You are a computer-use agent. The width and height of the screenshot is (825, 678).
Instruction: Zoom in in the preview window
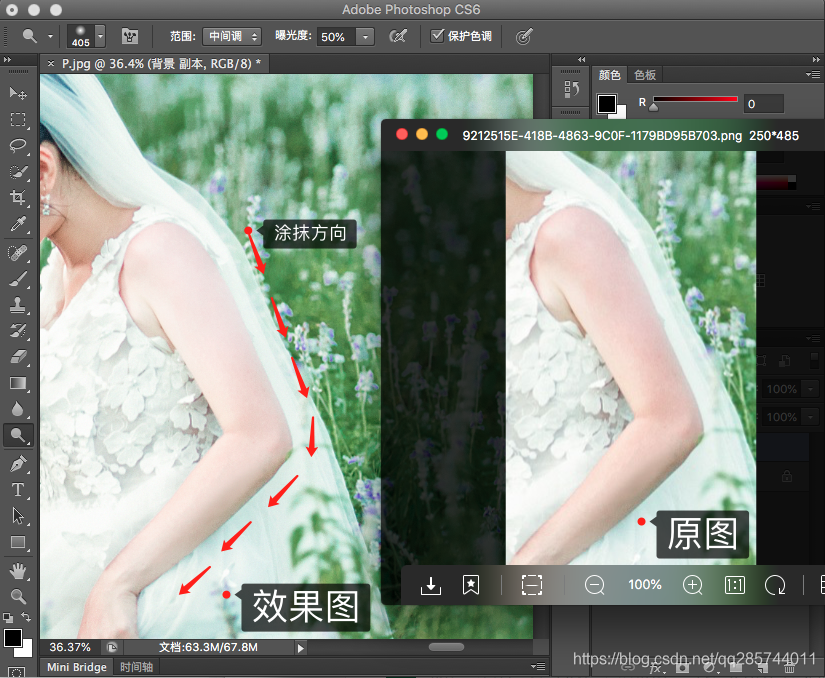pyautogui.click(x=692, y=585)
